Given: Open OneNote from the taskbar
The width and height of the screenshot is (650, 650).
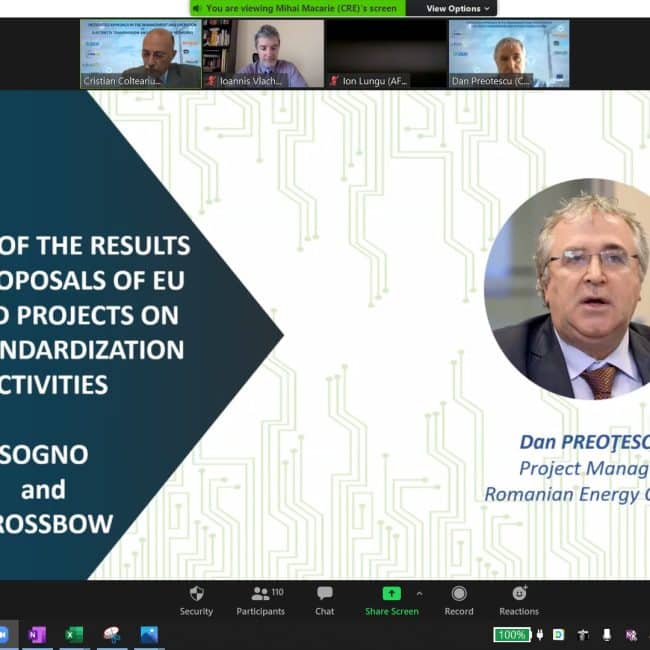Looking at the screenshot, I should (x=37, y=635).
